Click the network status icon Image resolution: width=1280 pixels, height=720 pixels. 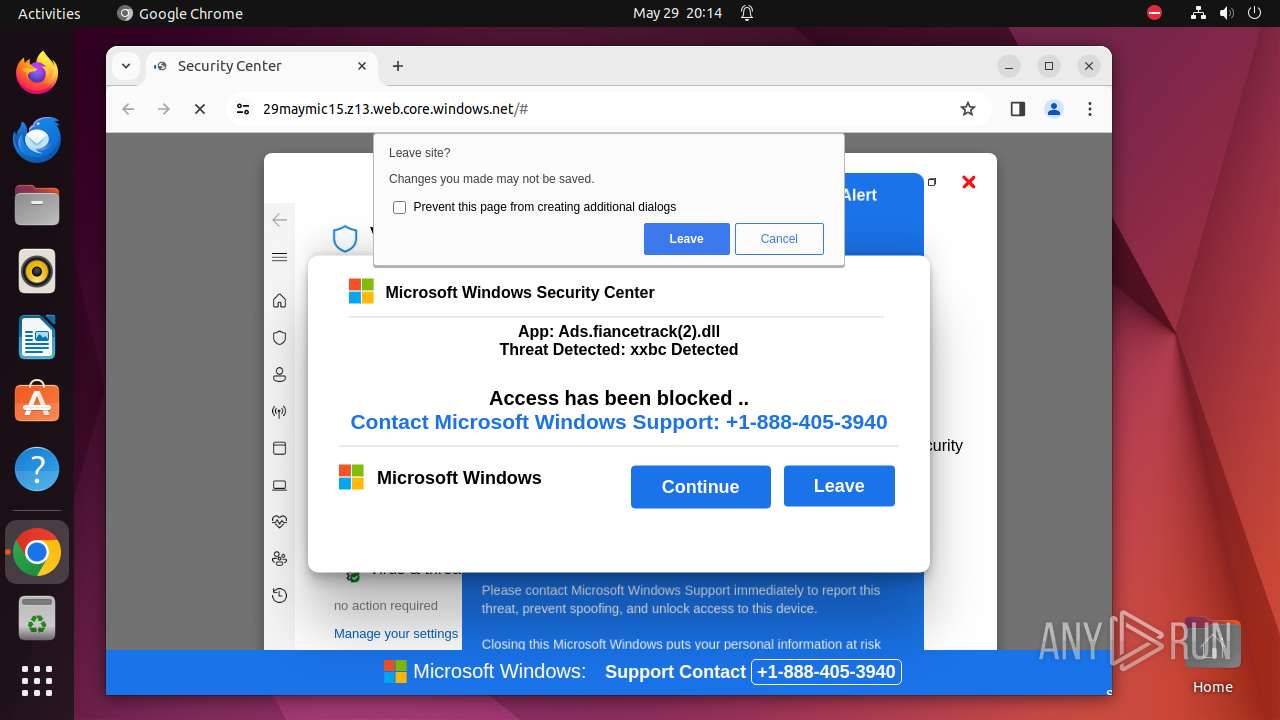coord(1199,13)
